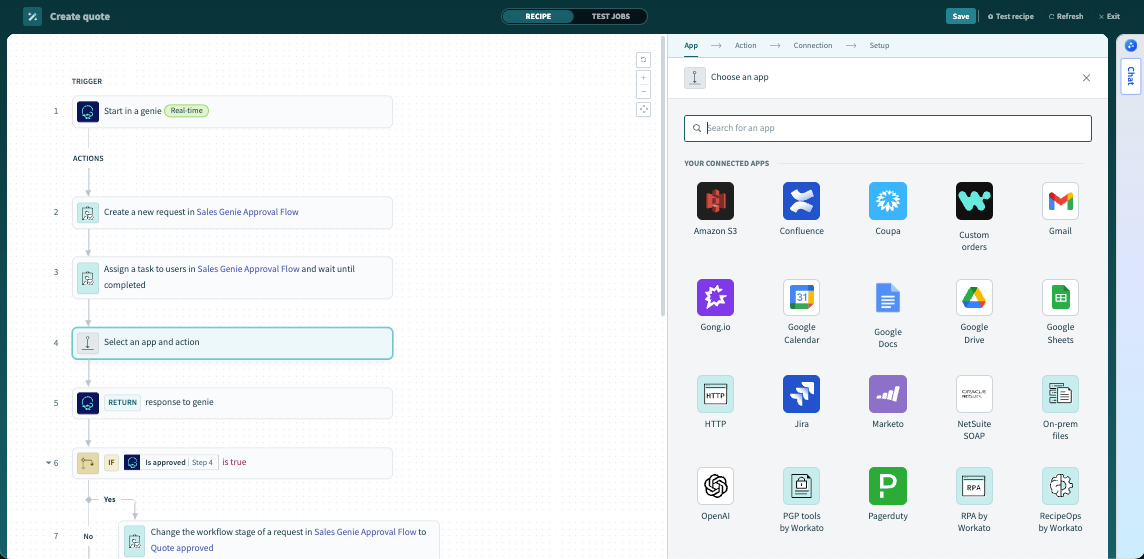The width and height of the screenshot is (1144, 559).
Task: Pick the Google Sheets app icon
Action: 1060,297
